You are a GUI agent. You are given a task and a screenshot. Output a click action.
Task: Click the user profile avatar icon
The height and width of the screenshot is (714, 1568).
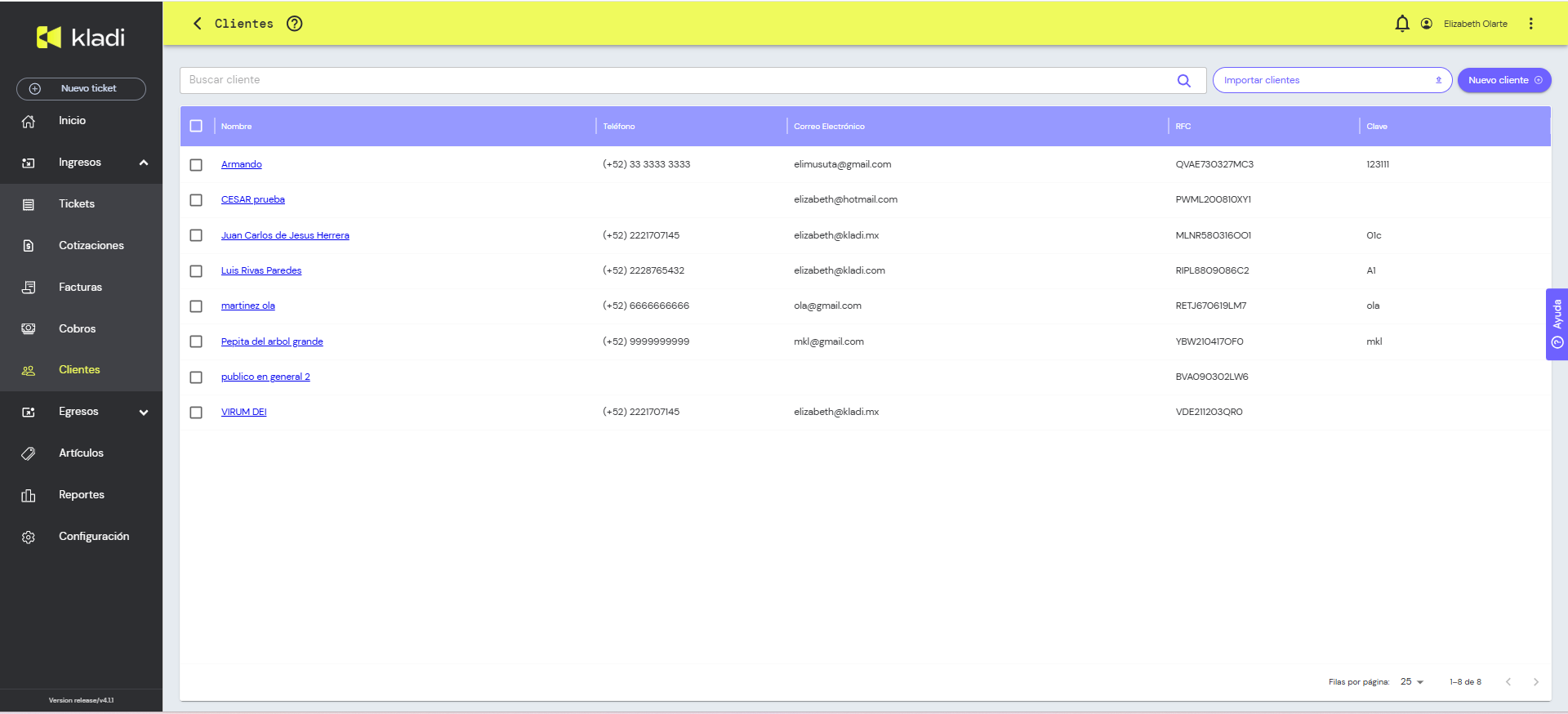pos(1427,24)
